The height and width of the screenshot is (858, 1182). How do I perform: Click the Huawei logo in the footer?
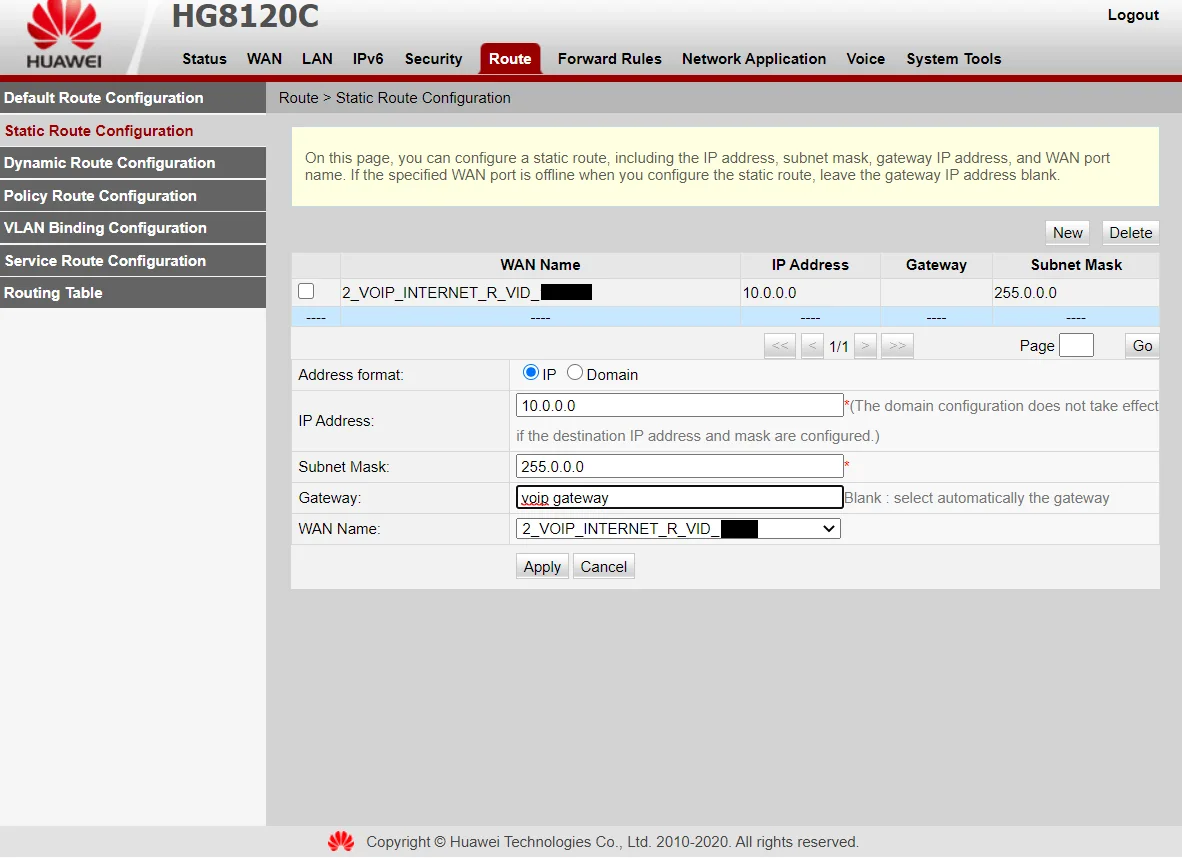[340, 841]
